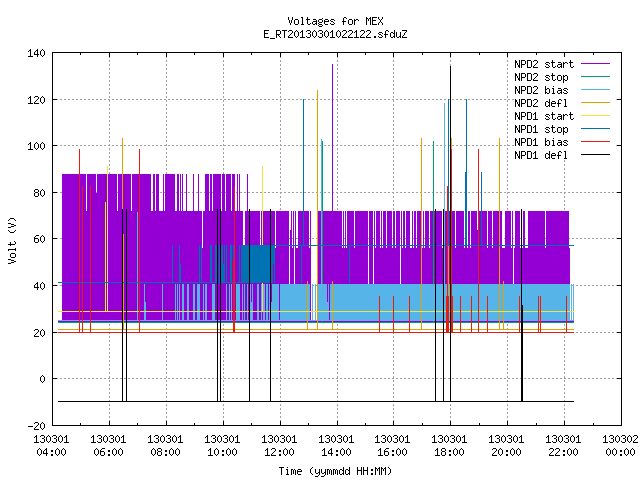Click the dark blue filled block near 11:00
Viewport: 640px width, 480px height.
pyautogui.click(x=257, y=264)
